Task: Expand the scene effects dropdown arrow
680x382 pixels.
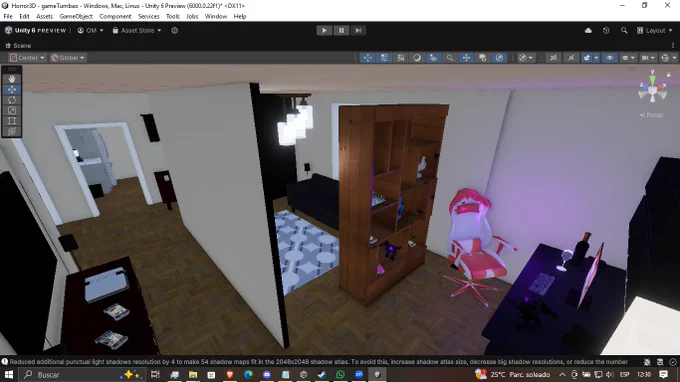Action: [596, 58]
